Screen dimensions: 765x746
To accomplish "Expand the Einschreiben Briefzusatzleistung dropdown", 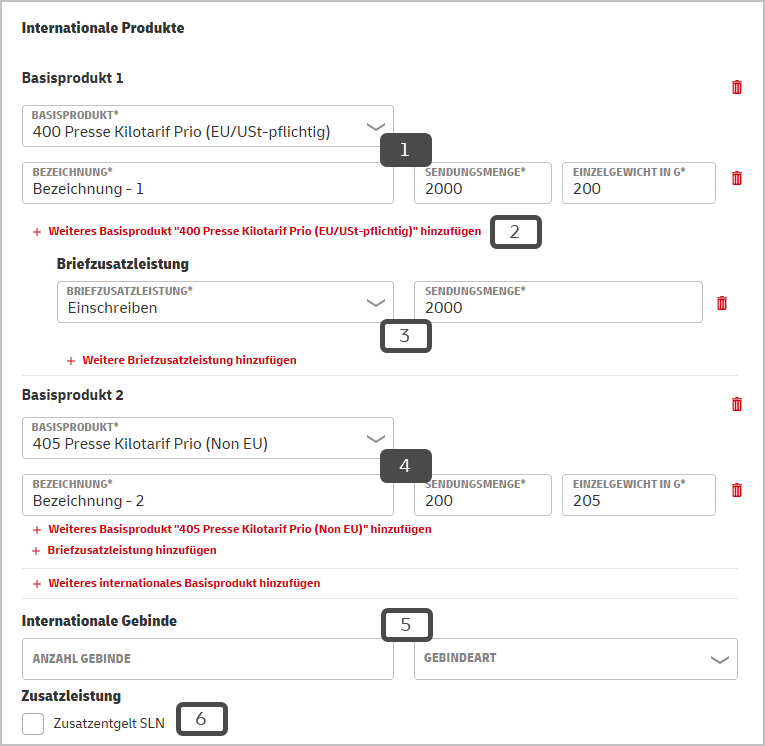I will [225, 302].
